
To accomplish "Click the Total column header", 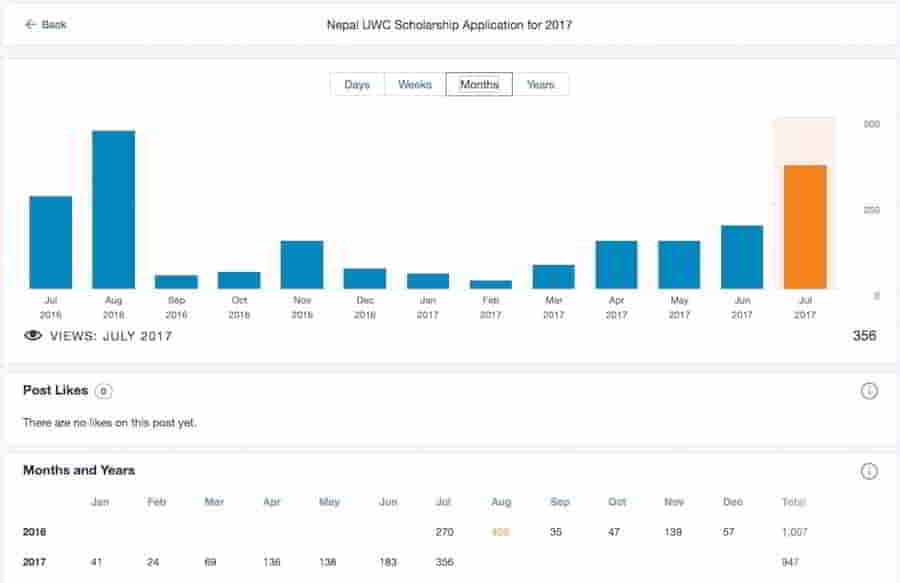I will coord(794,502).
